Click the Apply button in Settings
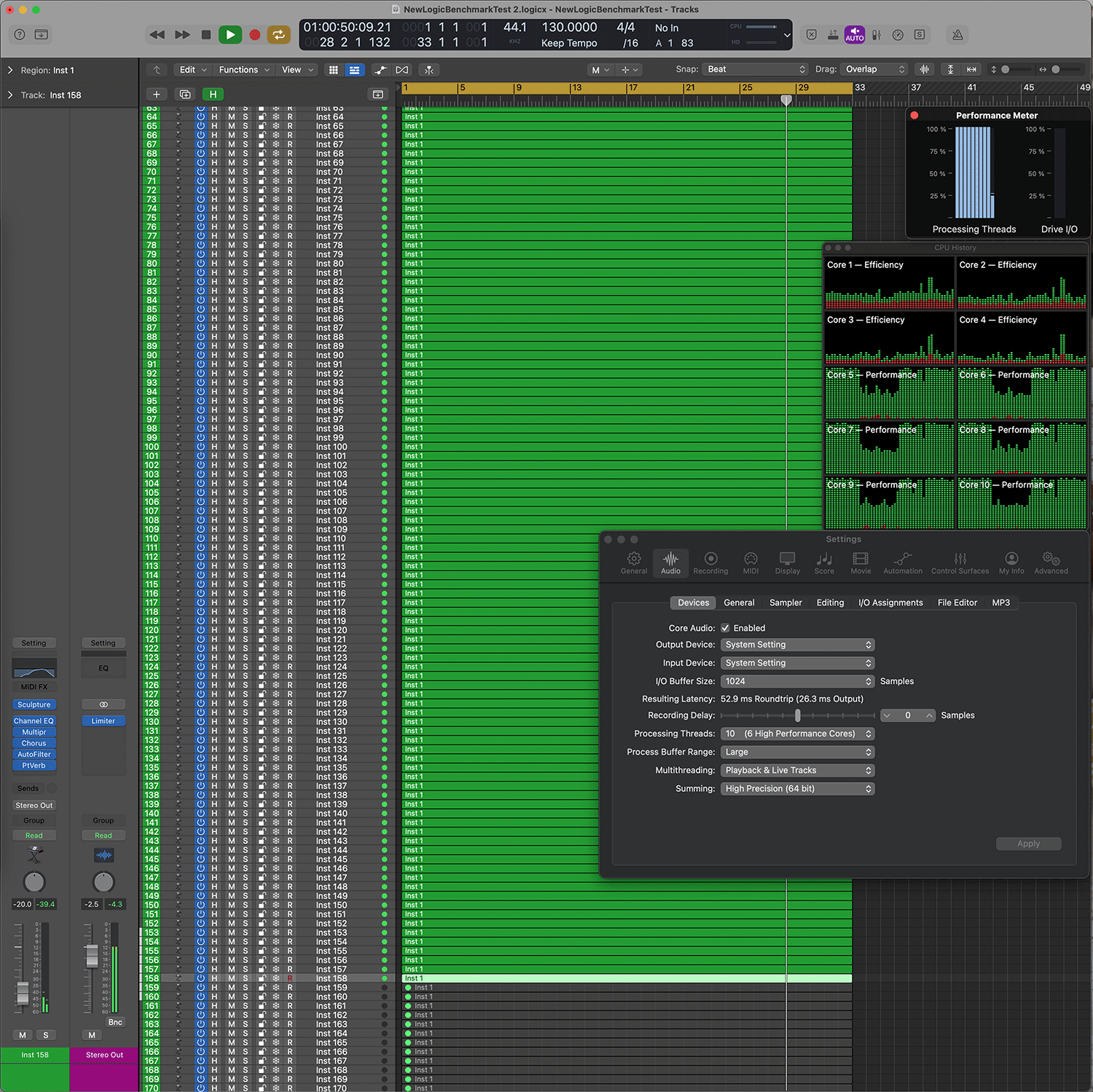Viewport: 1093px width, 1092px height. (1028, 844)
